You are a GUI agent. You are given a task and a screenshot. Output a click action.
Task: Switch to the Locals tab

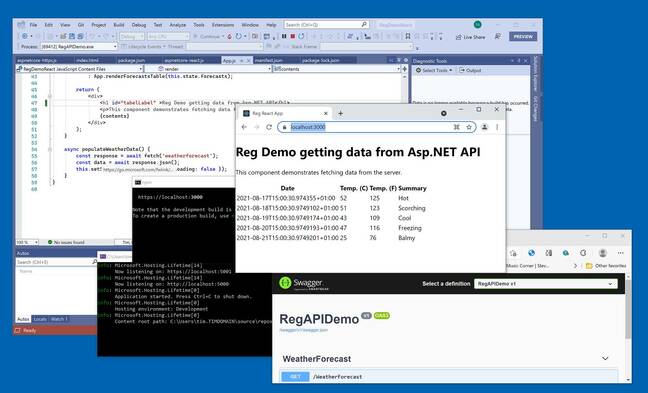pos(40,319)
